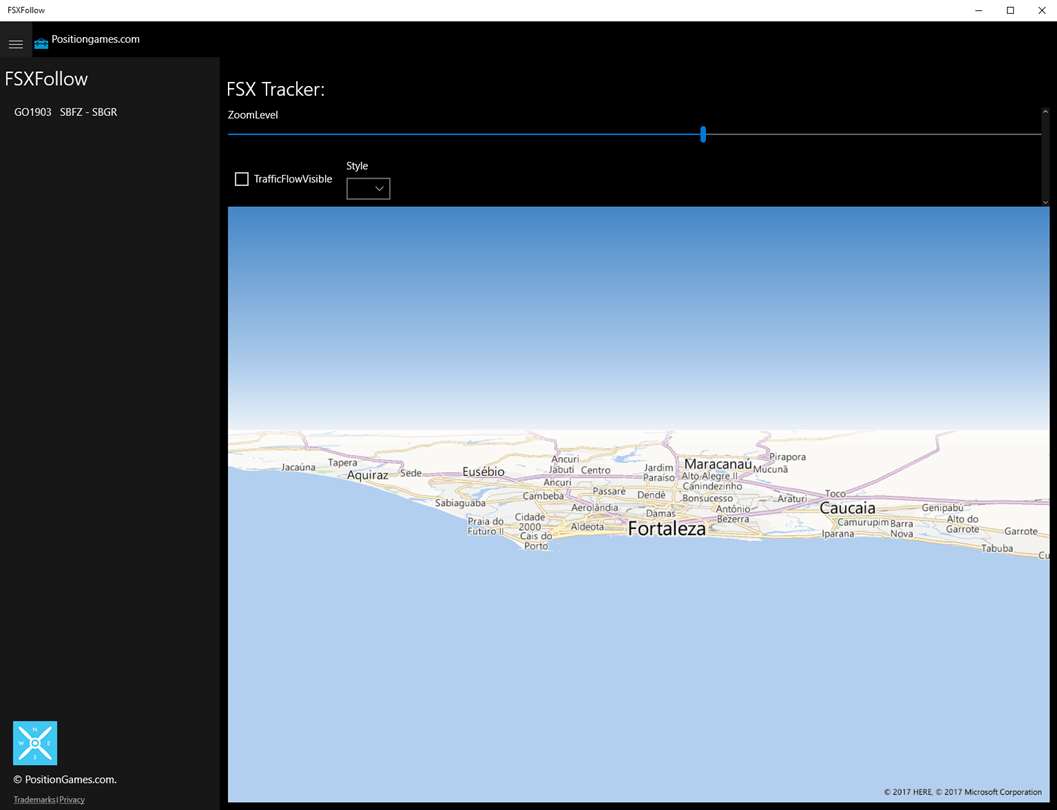
Task: Click the scroll up arrow of settings panel
Action: tap(1045, 112)
